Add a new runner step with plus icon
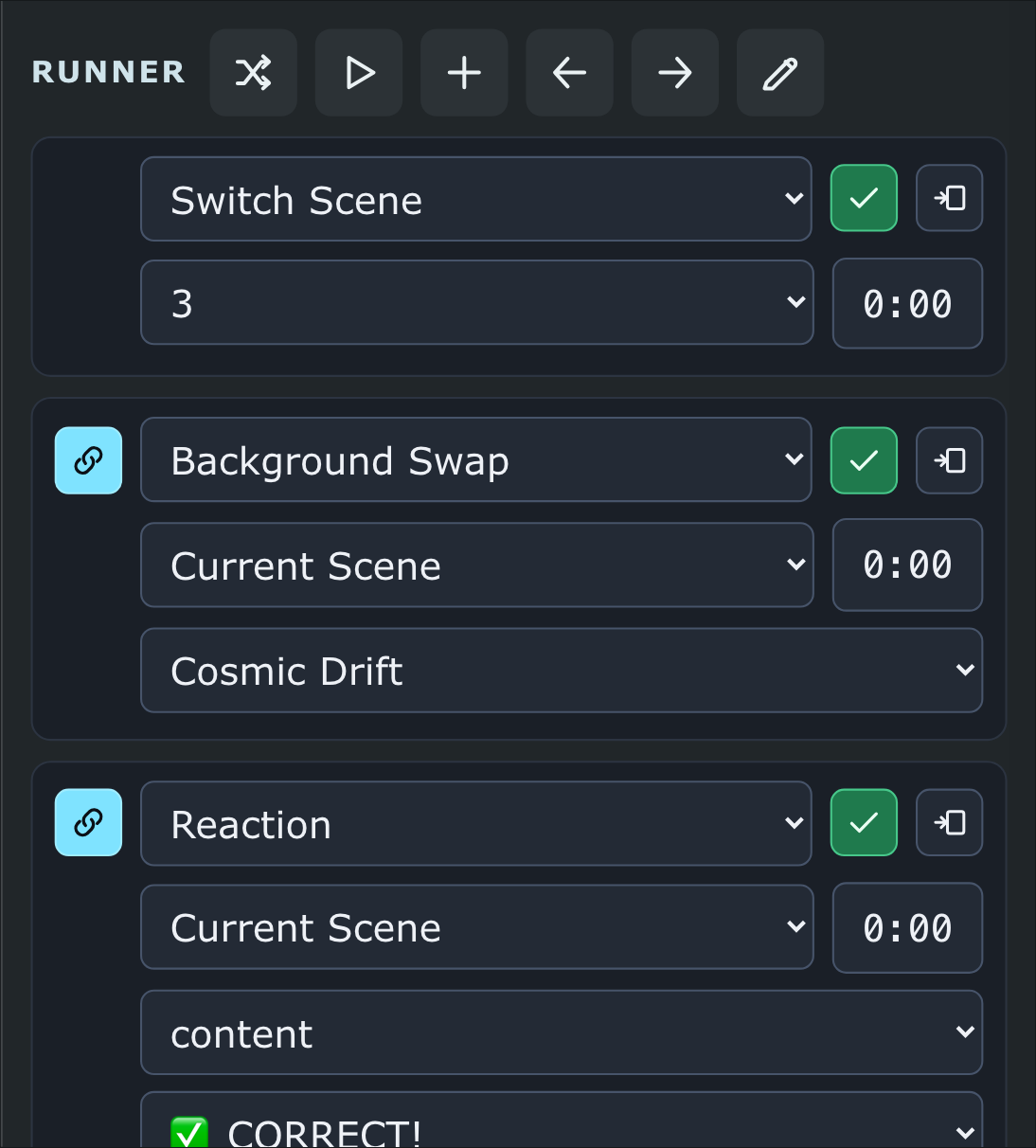The width and height of the screenshot is (1036, 1148). pos(464,73)
